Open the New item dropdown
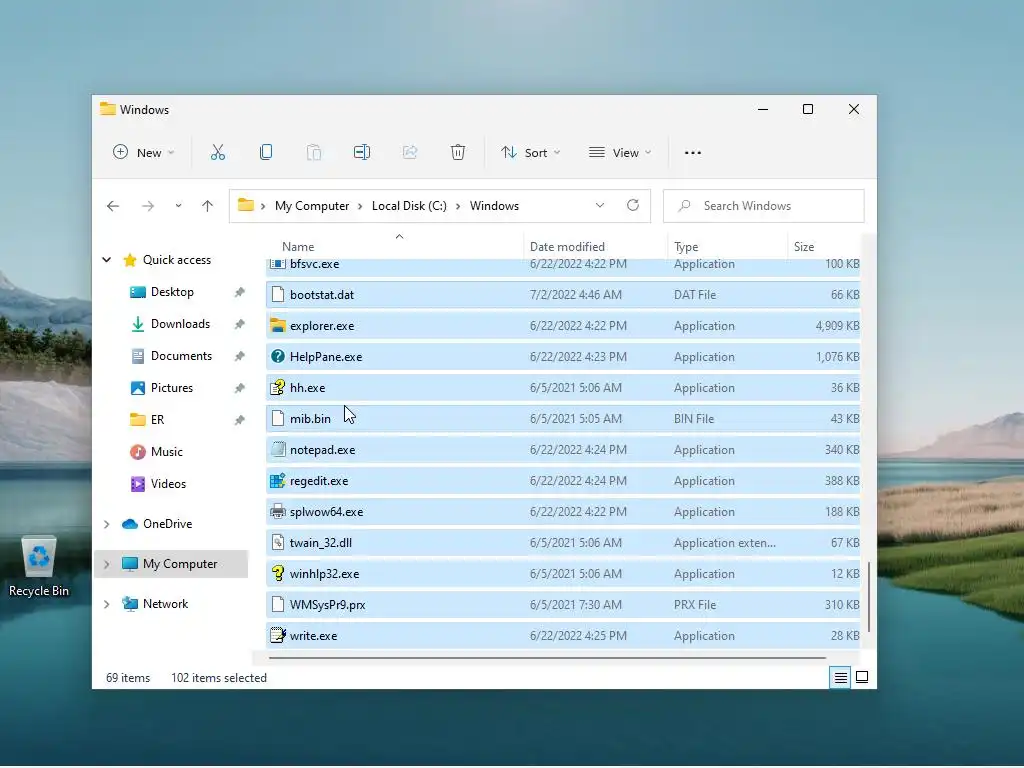The width and height of the screenshot is (1024, 768). (x=144, y=153)
